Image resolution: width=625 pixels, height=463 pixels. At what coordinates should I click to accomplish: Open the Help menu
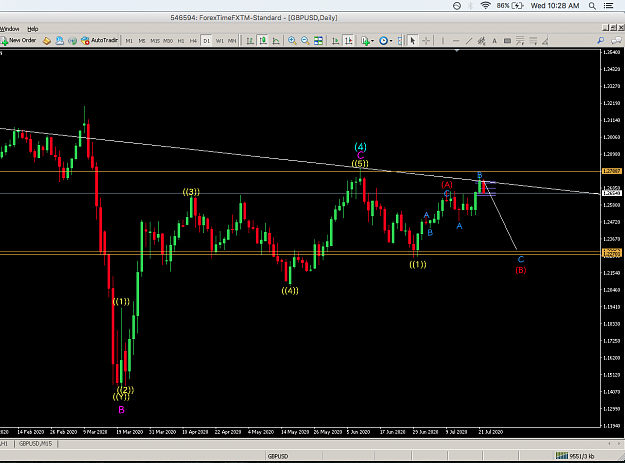pos(33,29)
